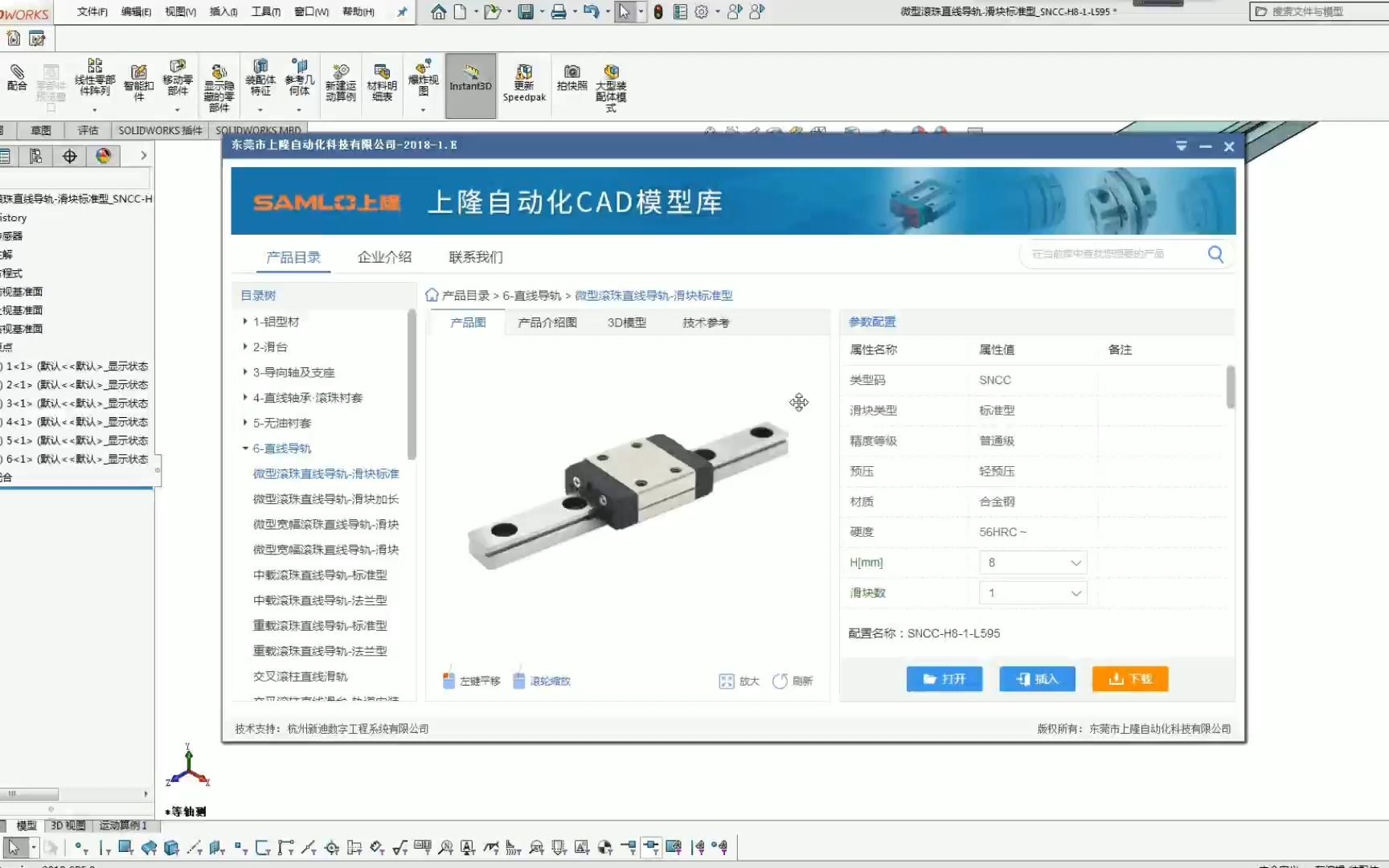Click Show Hidden Components (显示隐藏的零部件)
This screenshot has height=868, width=1389.
(x=219, y=88)
